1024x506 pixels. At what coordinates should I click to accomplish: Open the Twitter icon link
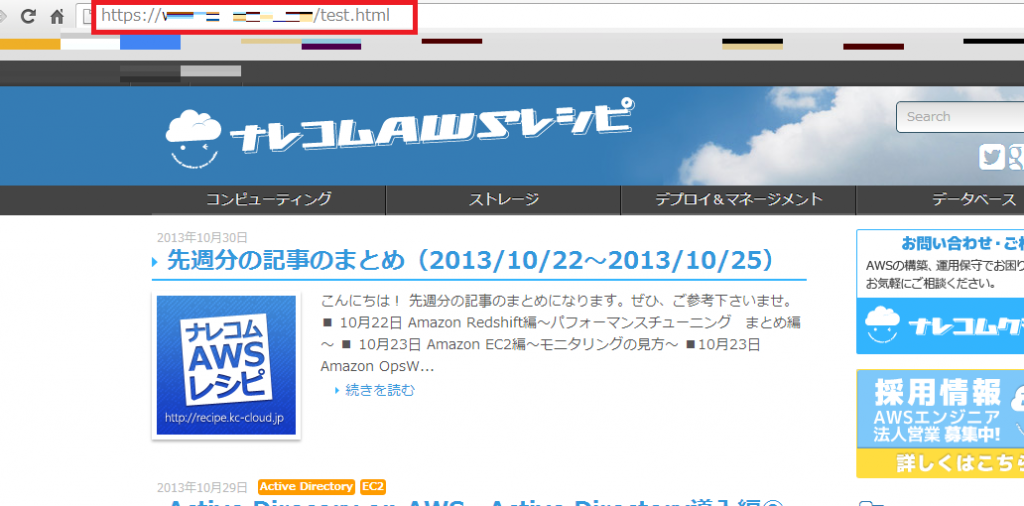[x=991, y=158]
